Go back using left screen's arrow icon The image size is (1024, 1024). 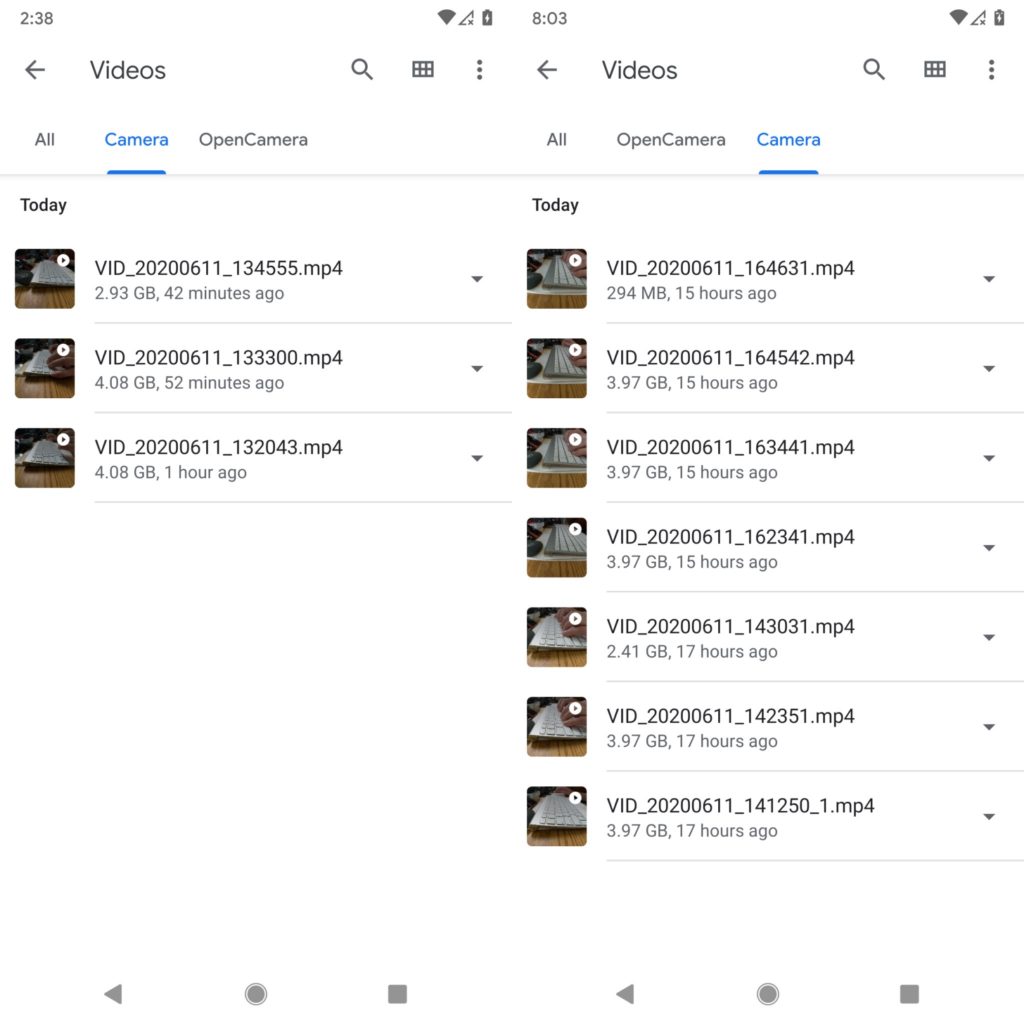(x=35, y=69)
